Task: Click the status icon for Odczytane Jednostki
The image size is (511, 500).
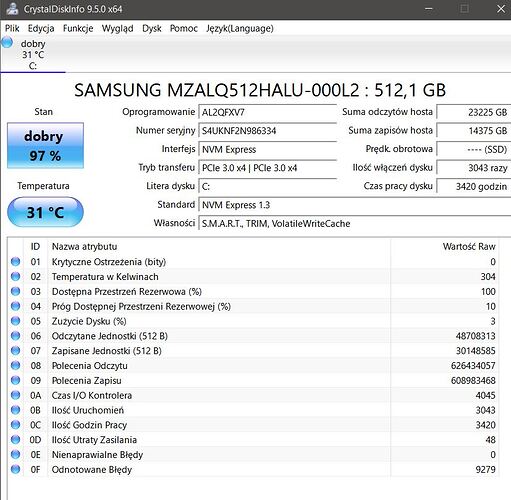Action: [x=15, y=336]
